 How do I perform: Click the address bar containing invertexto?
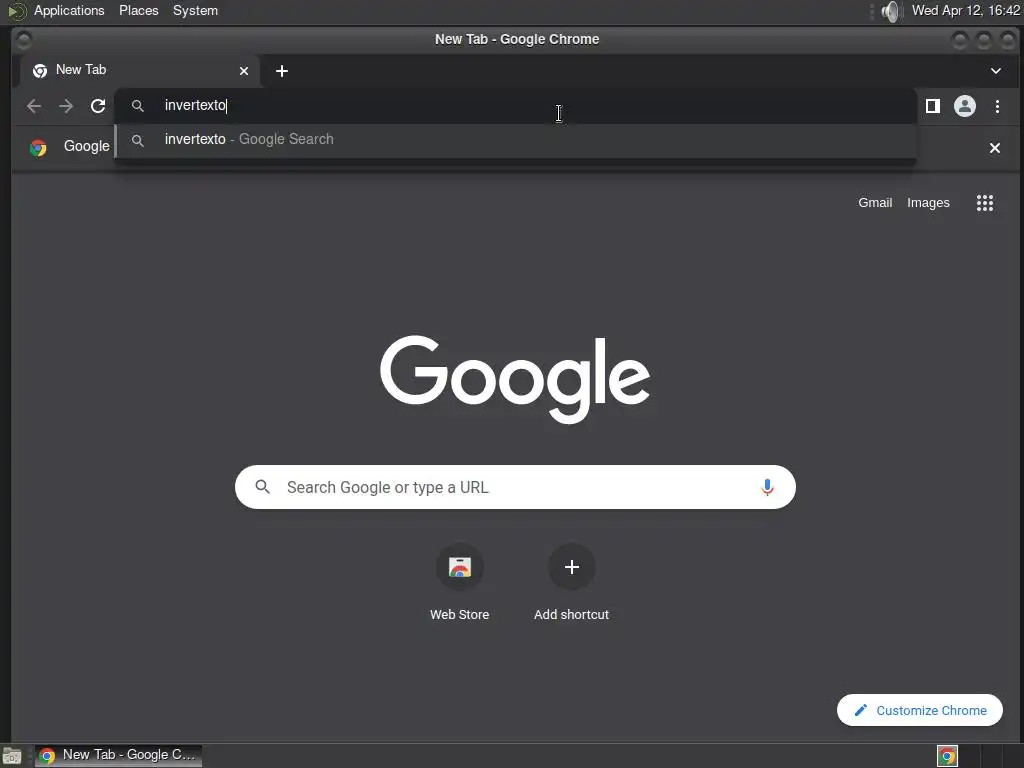pos(515,106)
